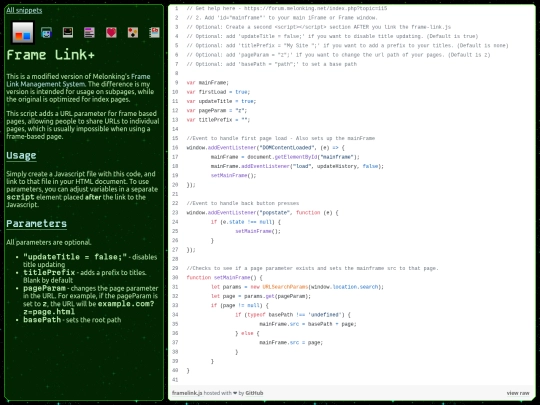Viewport: 540px width, 405px height.
Task: Open the colored dots snippet icon
Action: click(133, 33)
